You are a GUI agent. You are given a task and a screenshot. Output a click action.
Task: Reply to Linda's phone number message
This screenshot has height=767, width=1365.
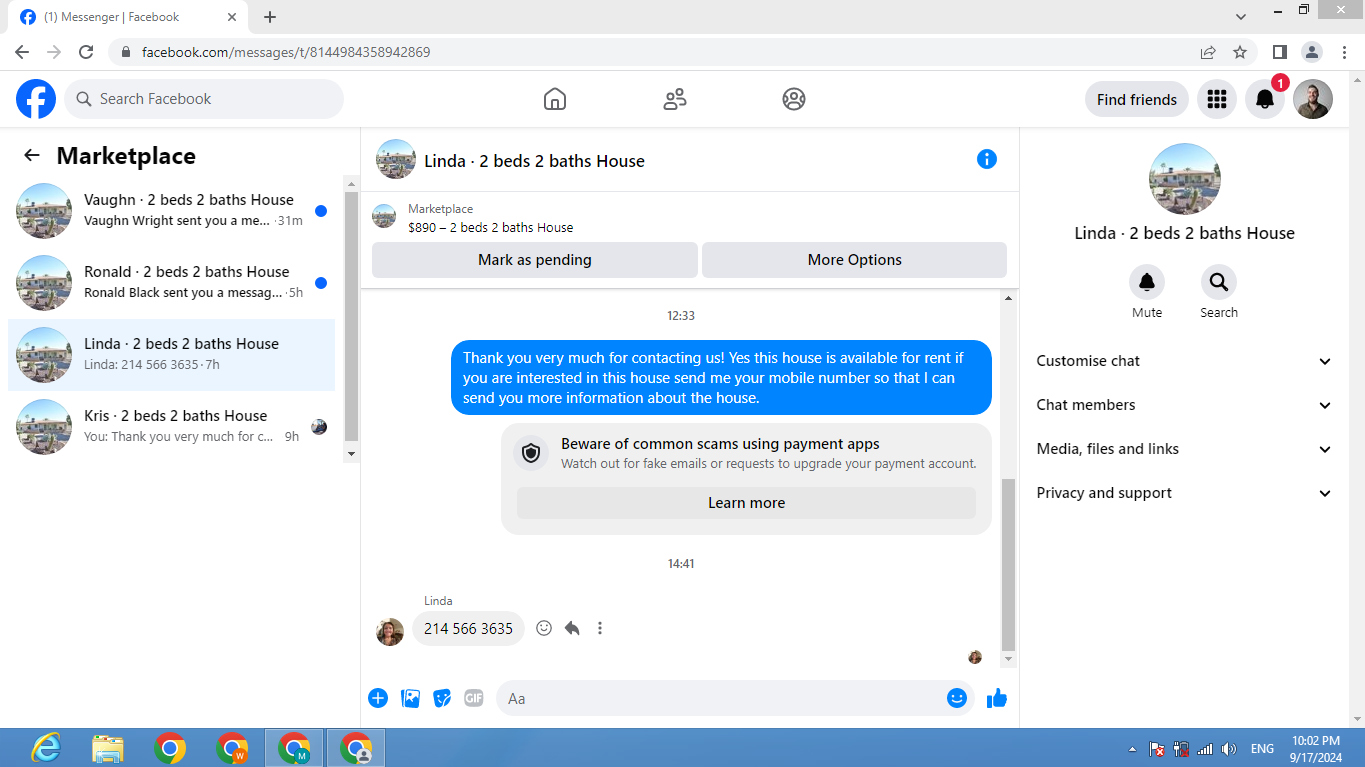572,628
